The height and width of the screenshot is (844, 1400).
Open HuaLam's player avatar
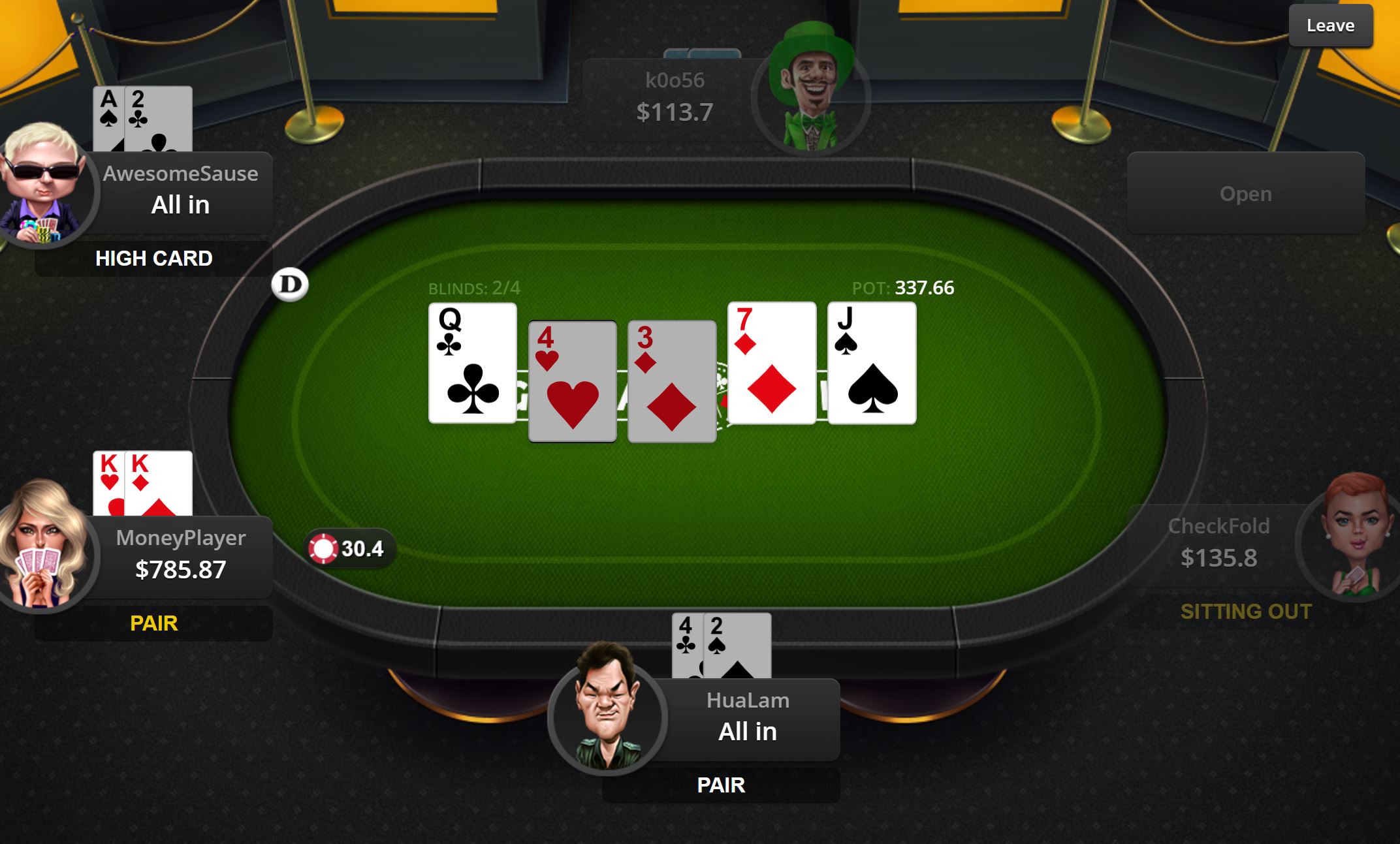pos(607,710)
